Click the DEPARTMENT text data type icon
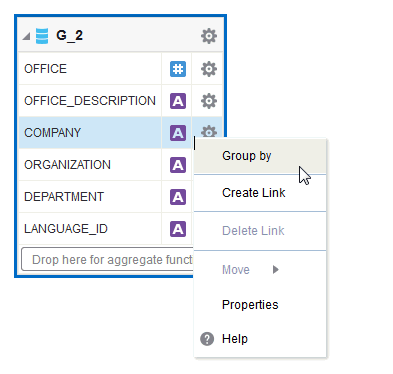 tap(178, 197)
